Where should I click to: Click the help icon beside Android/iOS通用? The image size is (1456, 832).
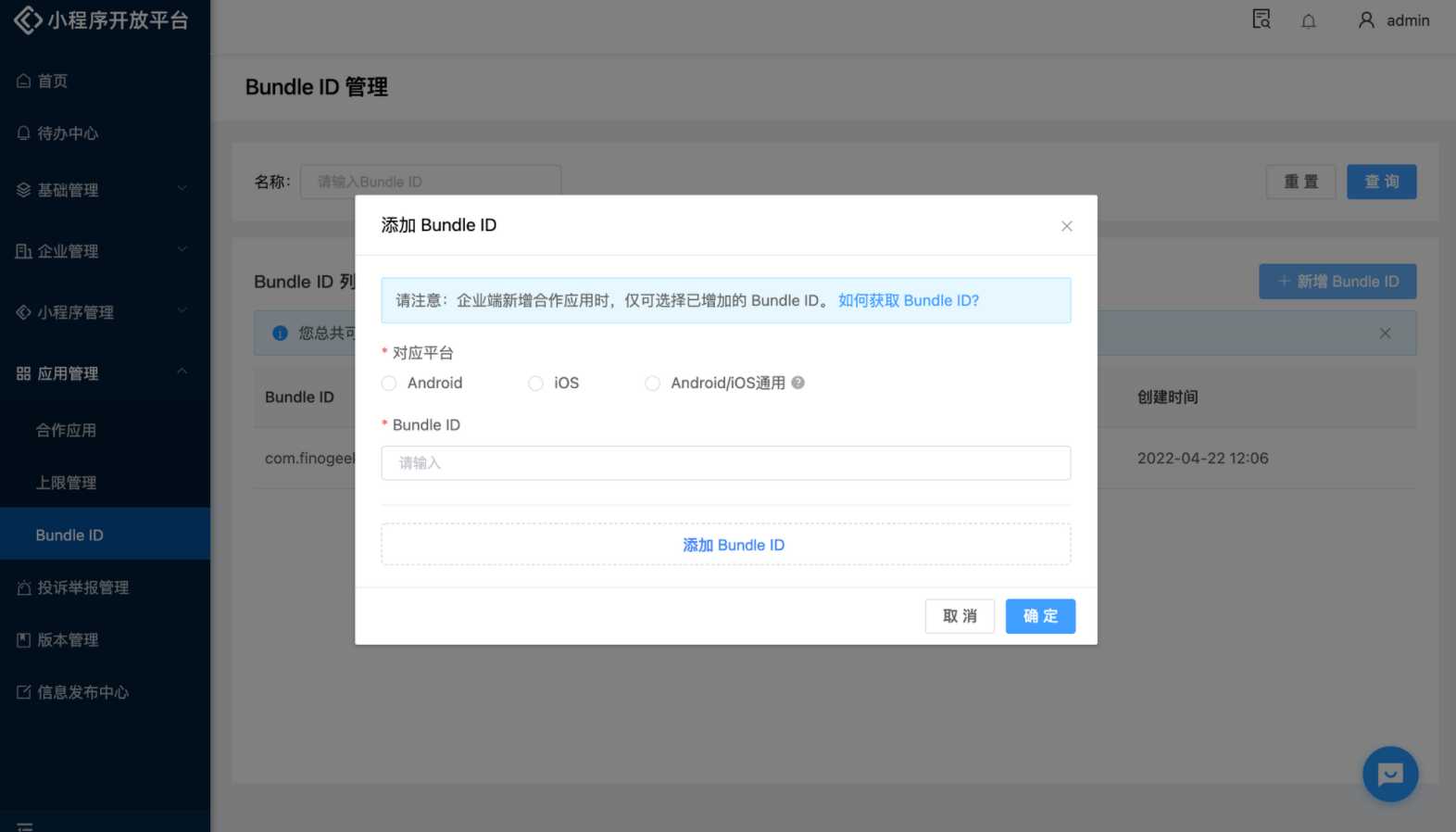(x=798, y=383)
